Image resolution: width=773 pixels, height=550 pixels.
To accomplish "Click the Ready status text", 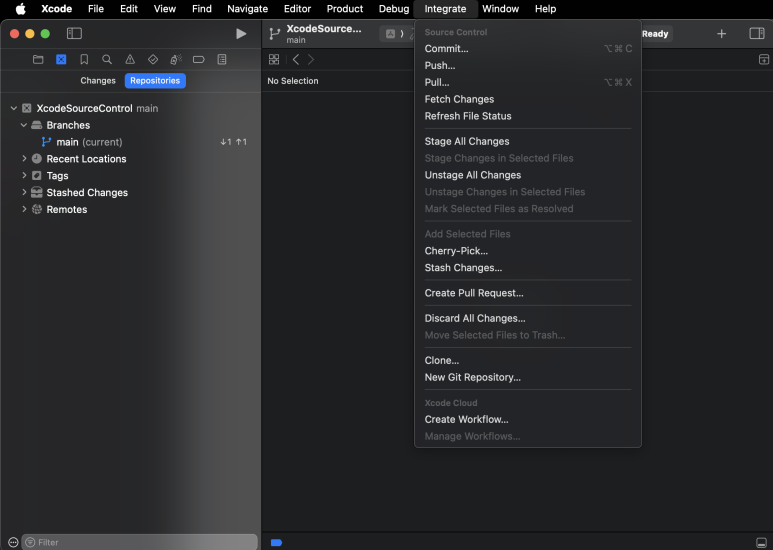I will click(655, 34).
